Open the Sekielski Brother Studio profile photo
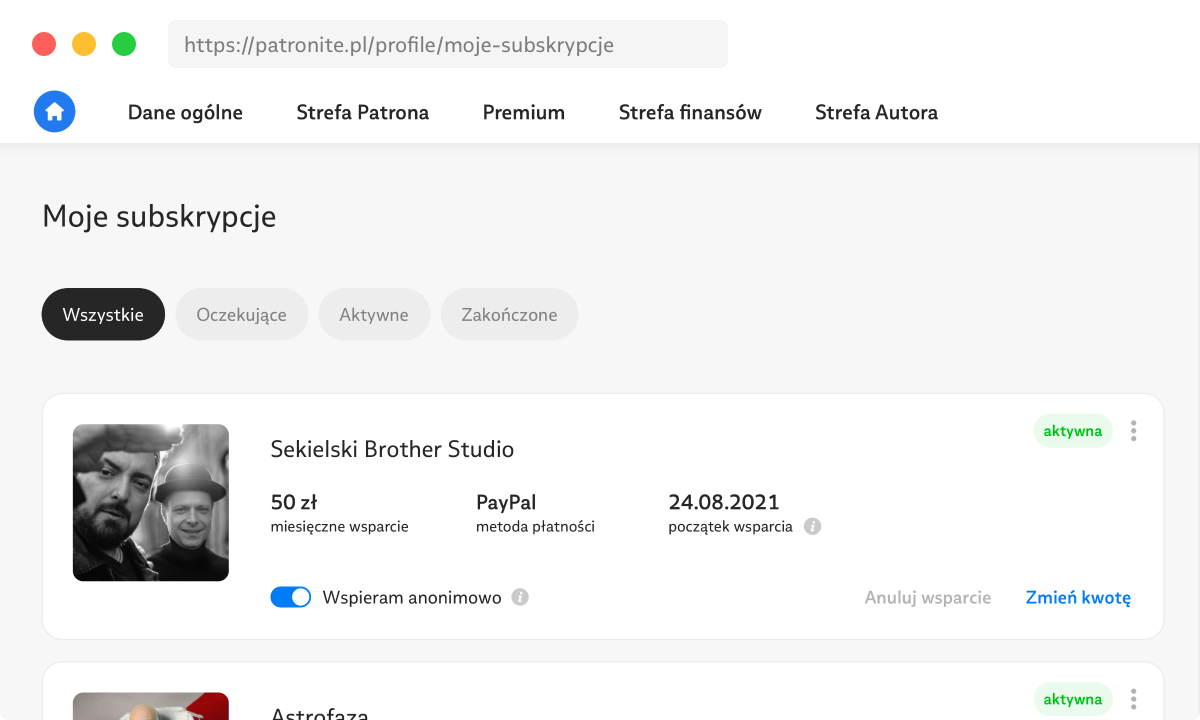 coord(151,503)
